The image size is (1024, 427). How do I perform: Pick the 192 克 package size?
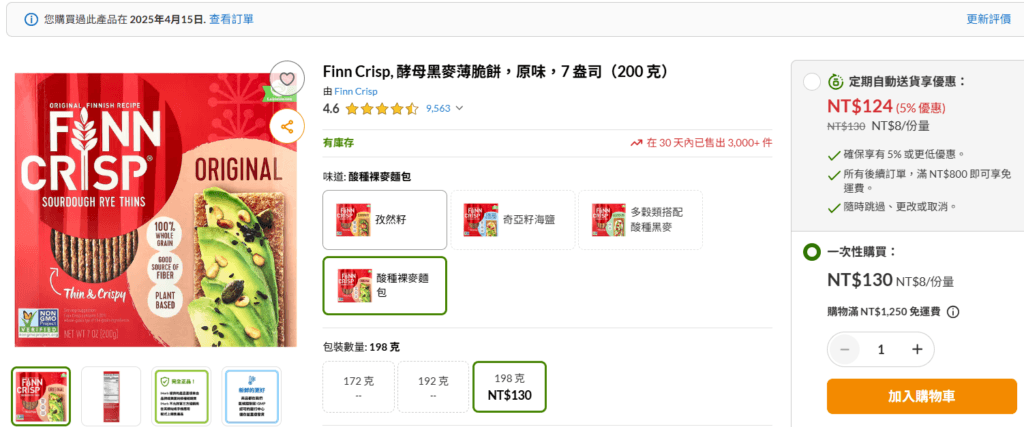pyautogui.click(x=432, y=387)
